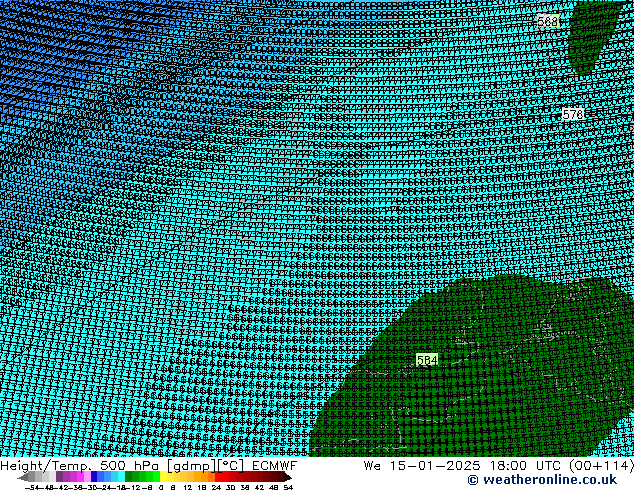
Task: Open the weatheronline.co.uk copyright link
Action: click(542, 480)
